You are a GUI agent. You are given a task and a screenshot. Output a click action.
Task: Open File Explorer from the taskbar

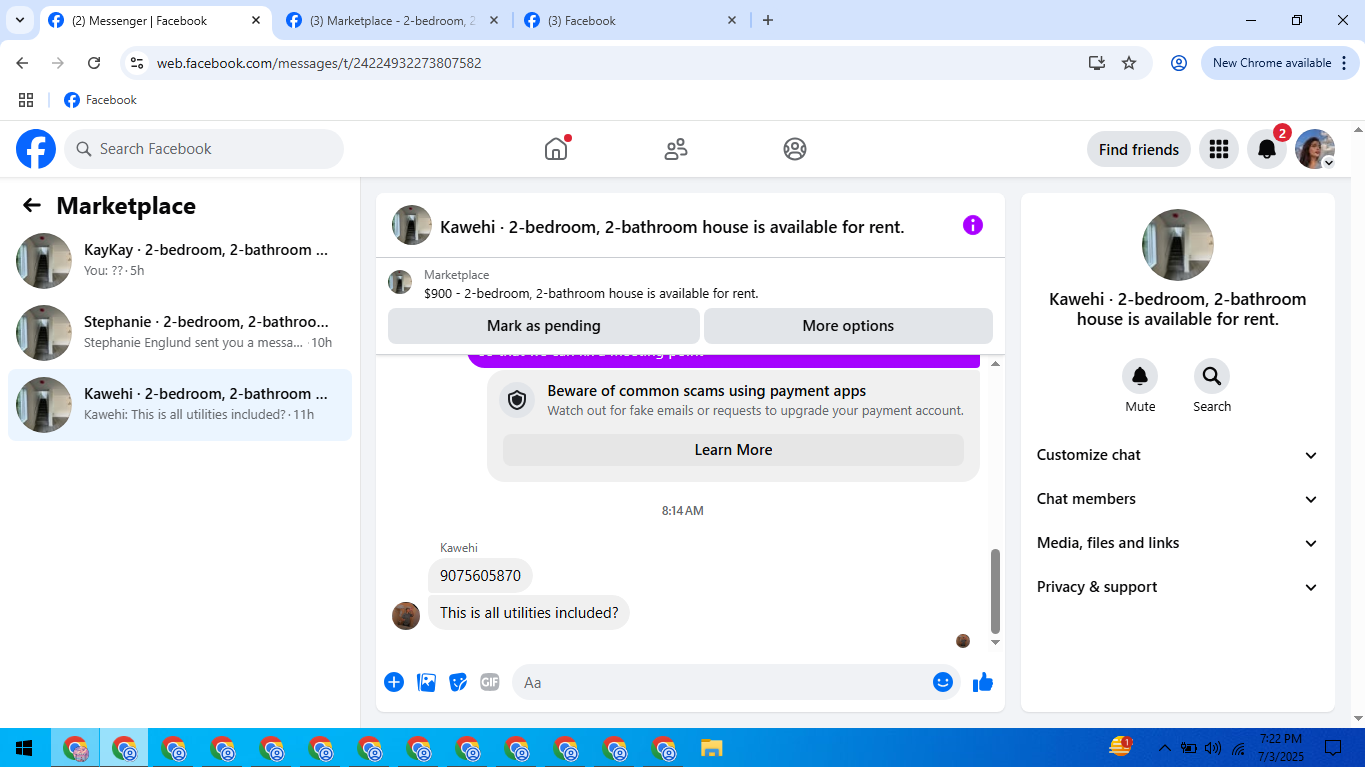pos(711,747)
